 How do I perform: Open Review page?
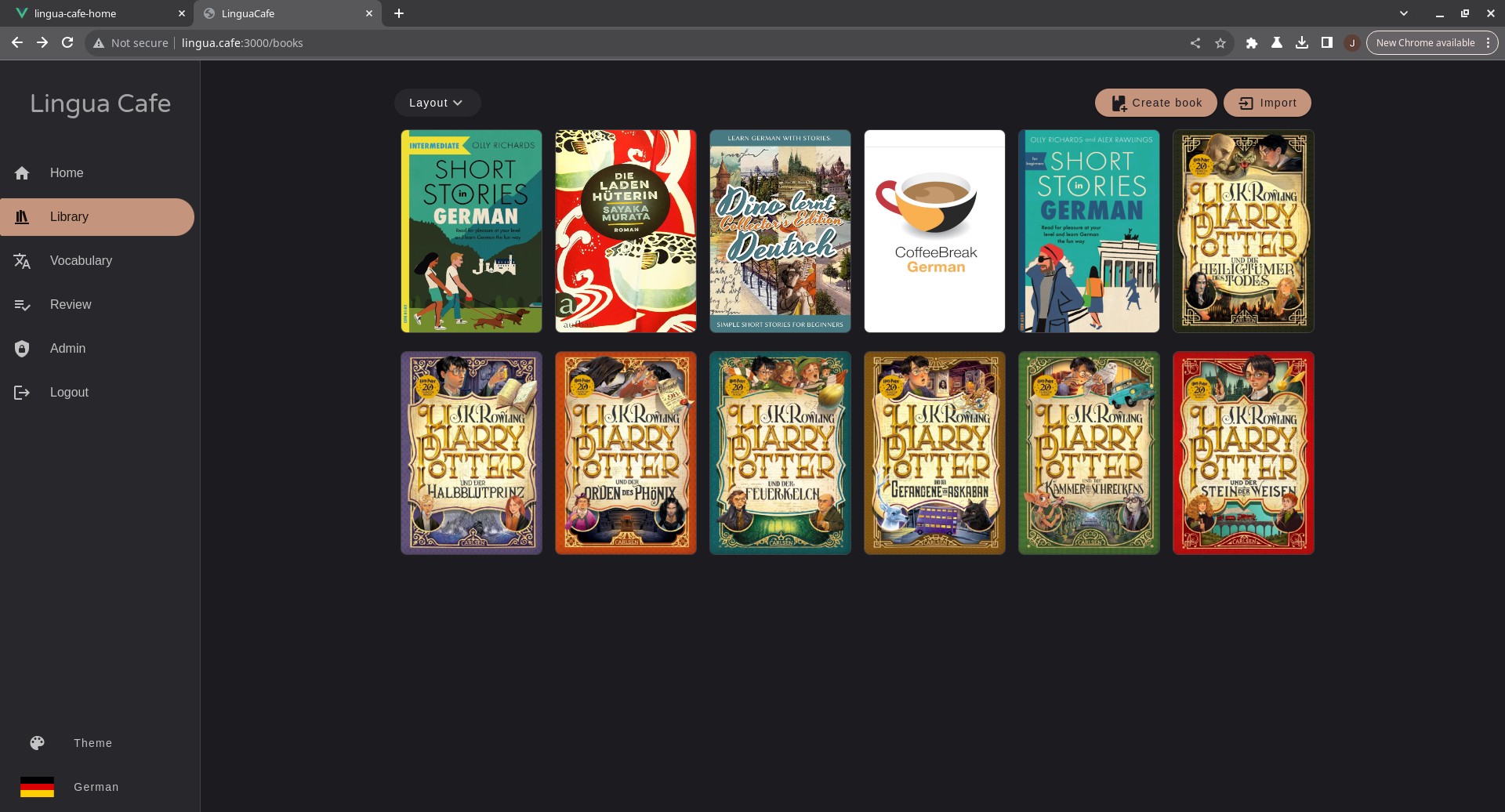(97, 305)
